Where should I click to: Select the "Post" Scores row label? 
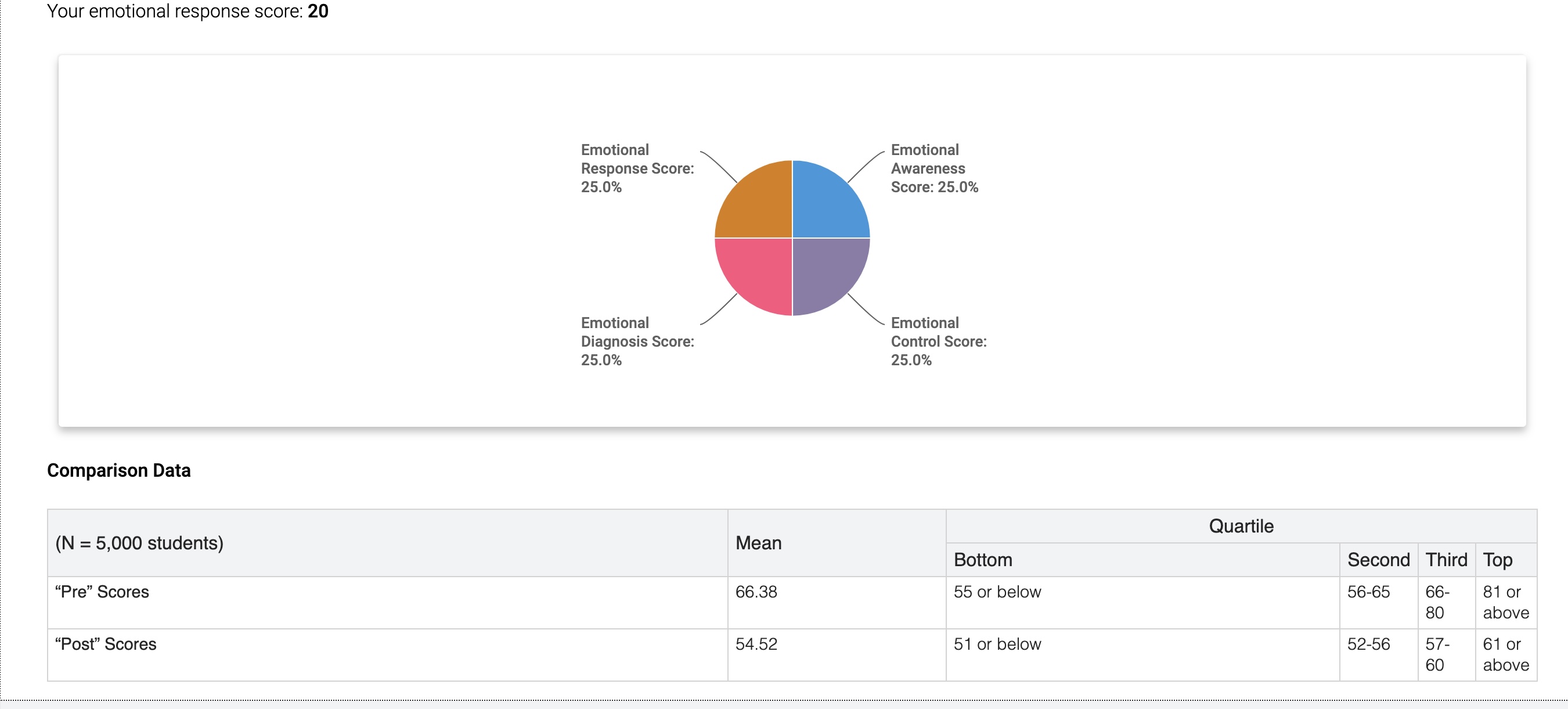(105, 644)
